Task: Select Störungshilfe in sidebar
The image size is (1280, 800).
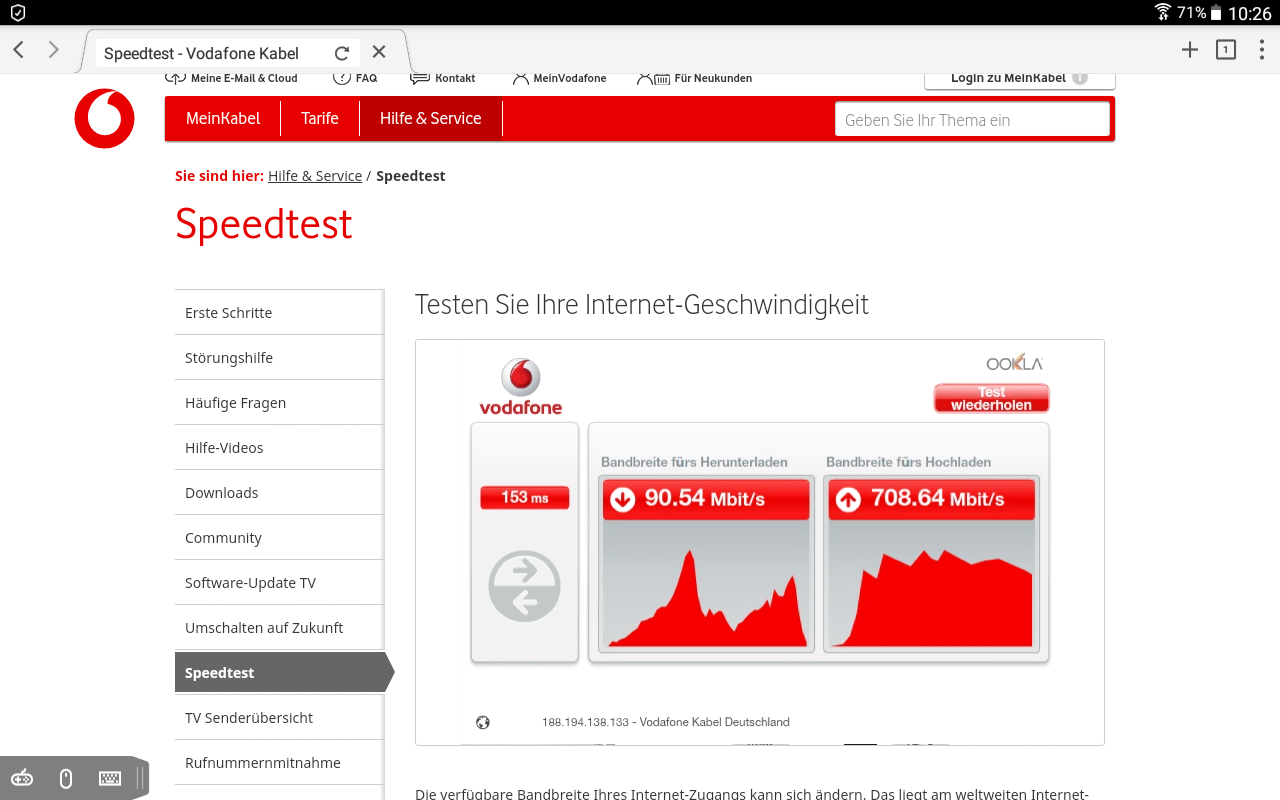Action: pos(279,358)
